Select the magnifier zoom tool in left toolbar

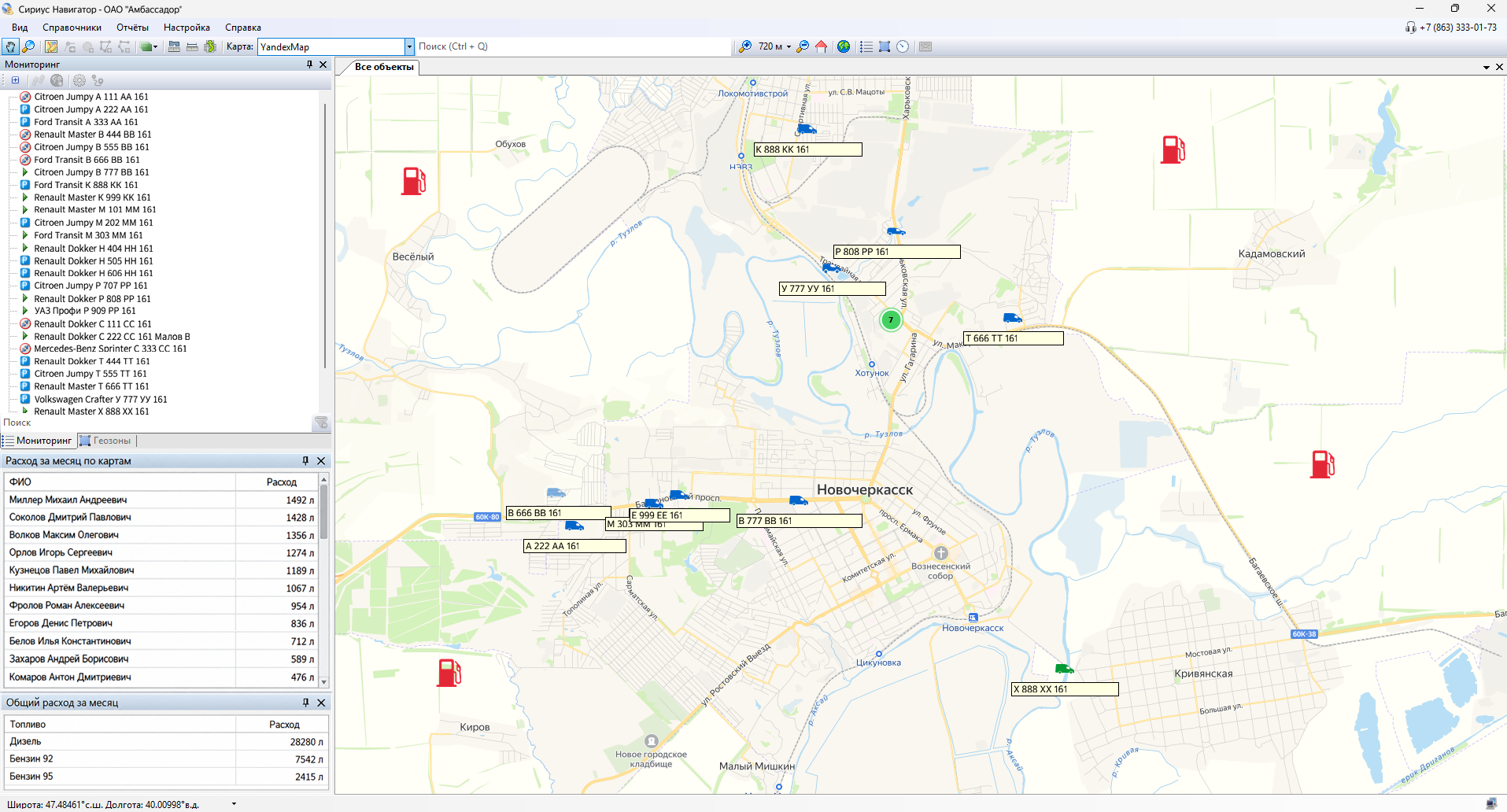coord(28,46)
